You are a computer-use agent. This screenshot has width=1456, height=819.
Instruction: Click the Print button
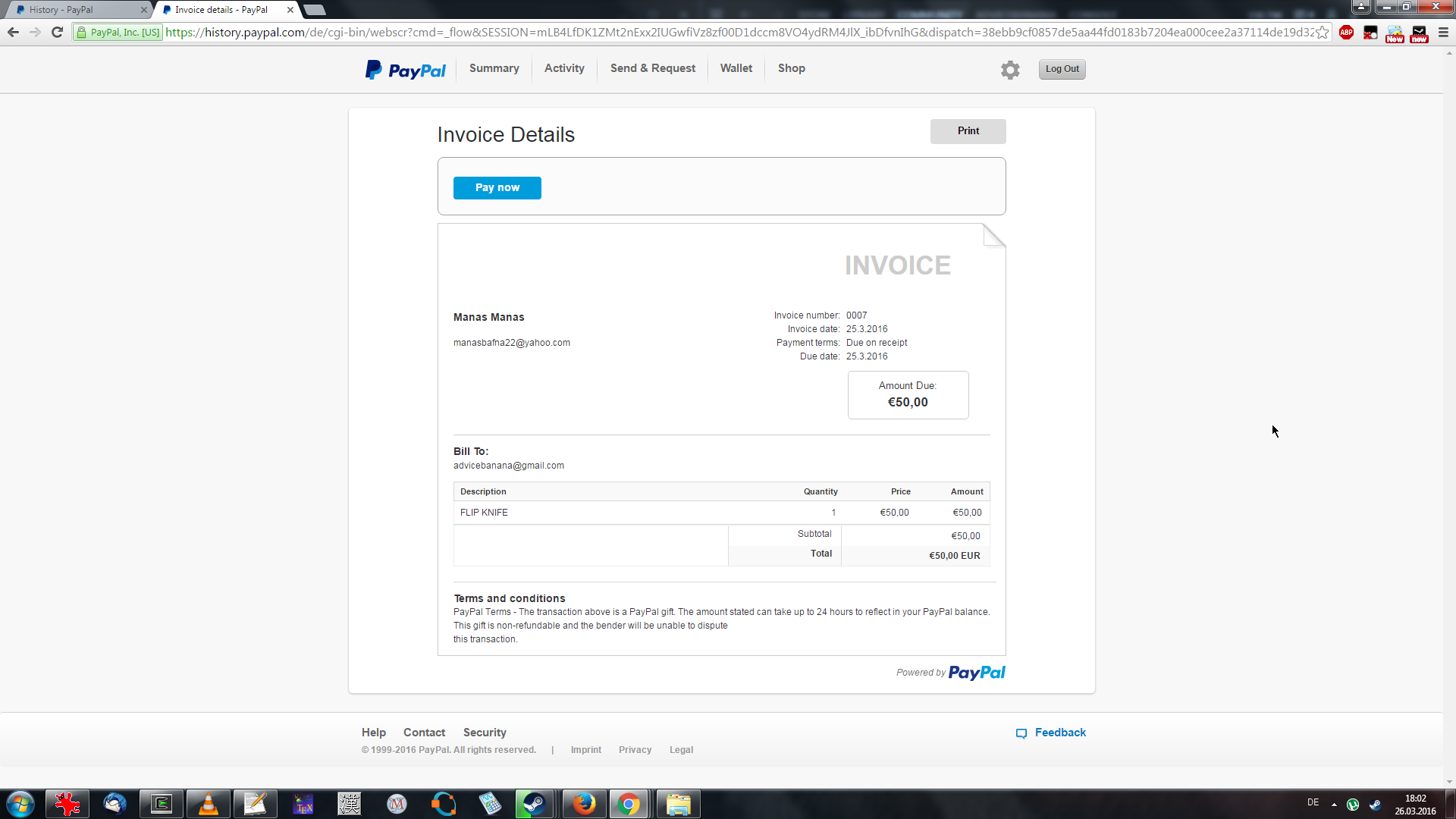[x=968, y=131]
